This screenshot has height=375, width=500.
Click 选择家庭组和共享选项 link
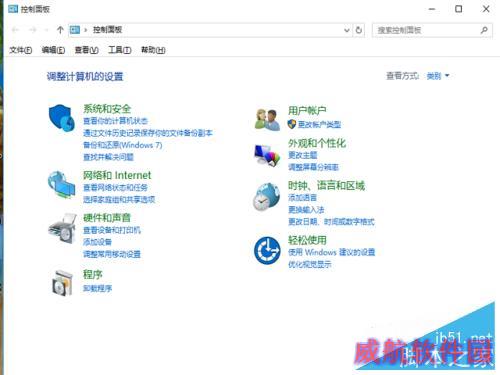pyautogui.click(x=119, y=199)
